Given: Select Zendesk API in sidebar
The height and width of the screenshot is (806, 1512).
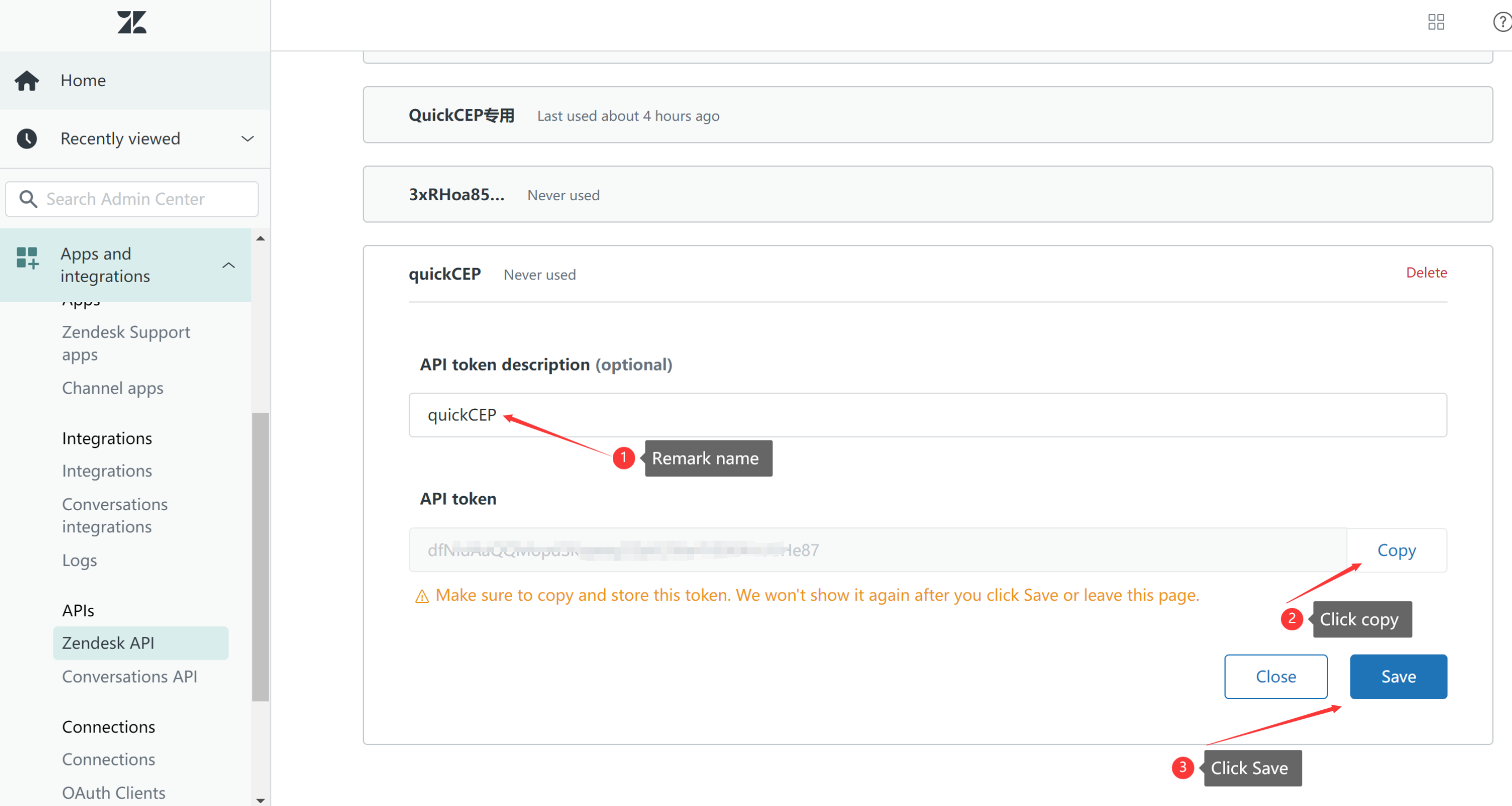Looking at the screenshot, I should [141, 644].
